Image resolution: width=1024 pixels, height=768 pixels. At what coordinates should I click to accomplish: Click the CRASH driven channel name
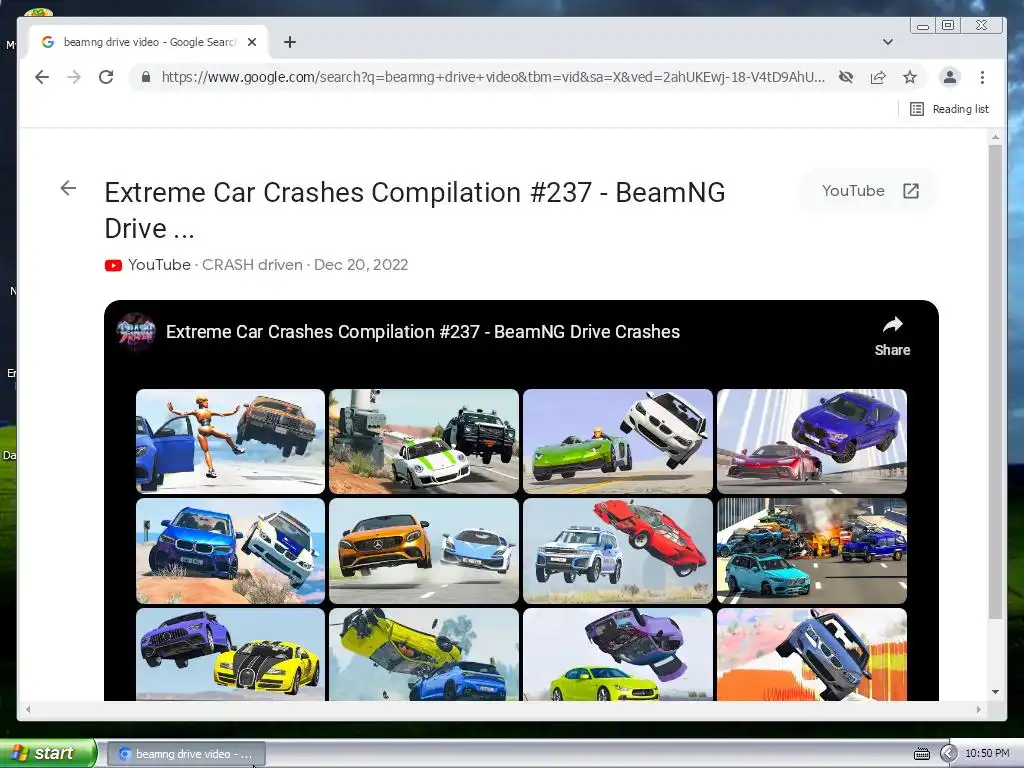click(252, 264)
